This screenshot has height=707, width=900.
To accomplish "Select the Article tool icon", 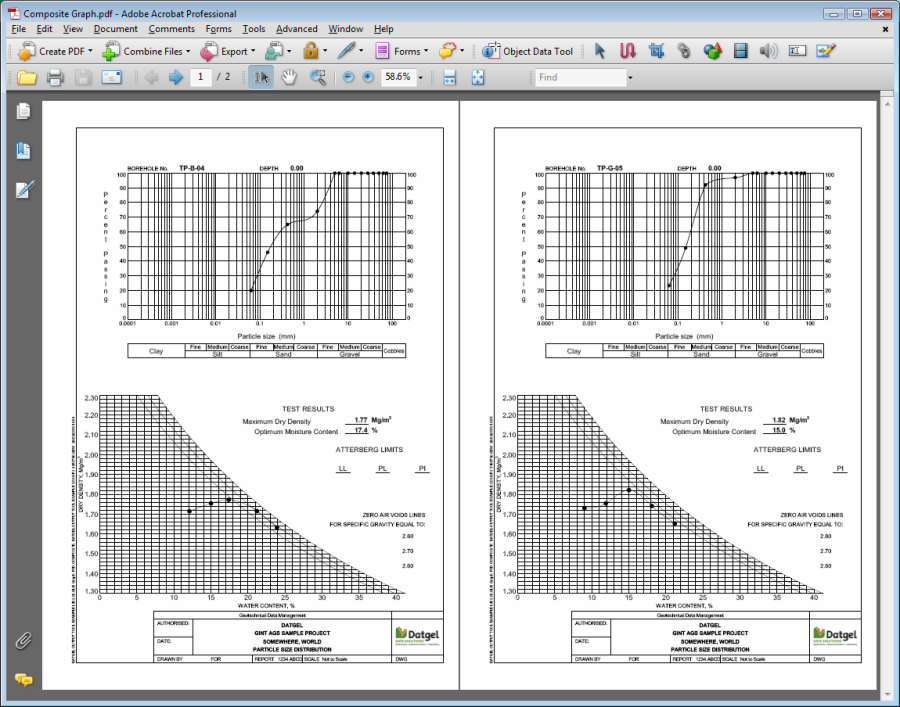I will point(628,51).
